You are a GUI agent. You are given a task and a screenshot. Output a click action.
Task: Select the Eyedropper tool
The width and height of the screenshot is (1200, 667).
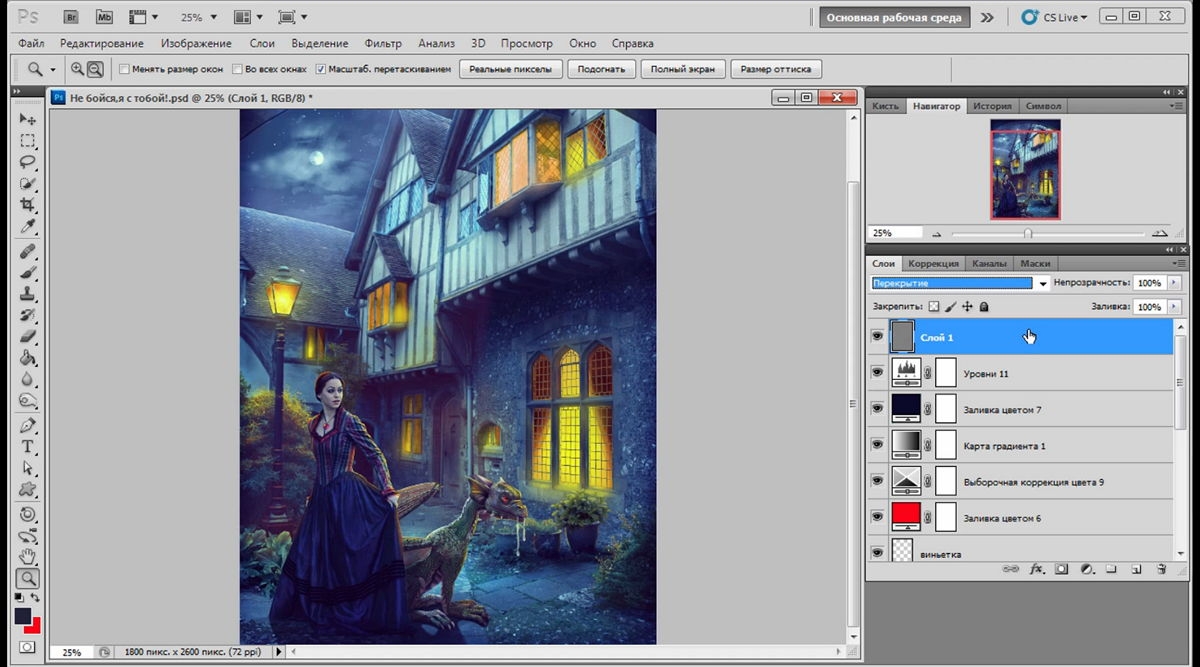(28, 227)
